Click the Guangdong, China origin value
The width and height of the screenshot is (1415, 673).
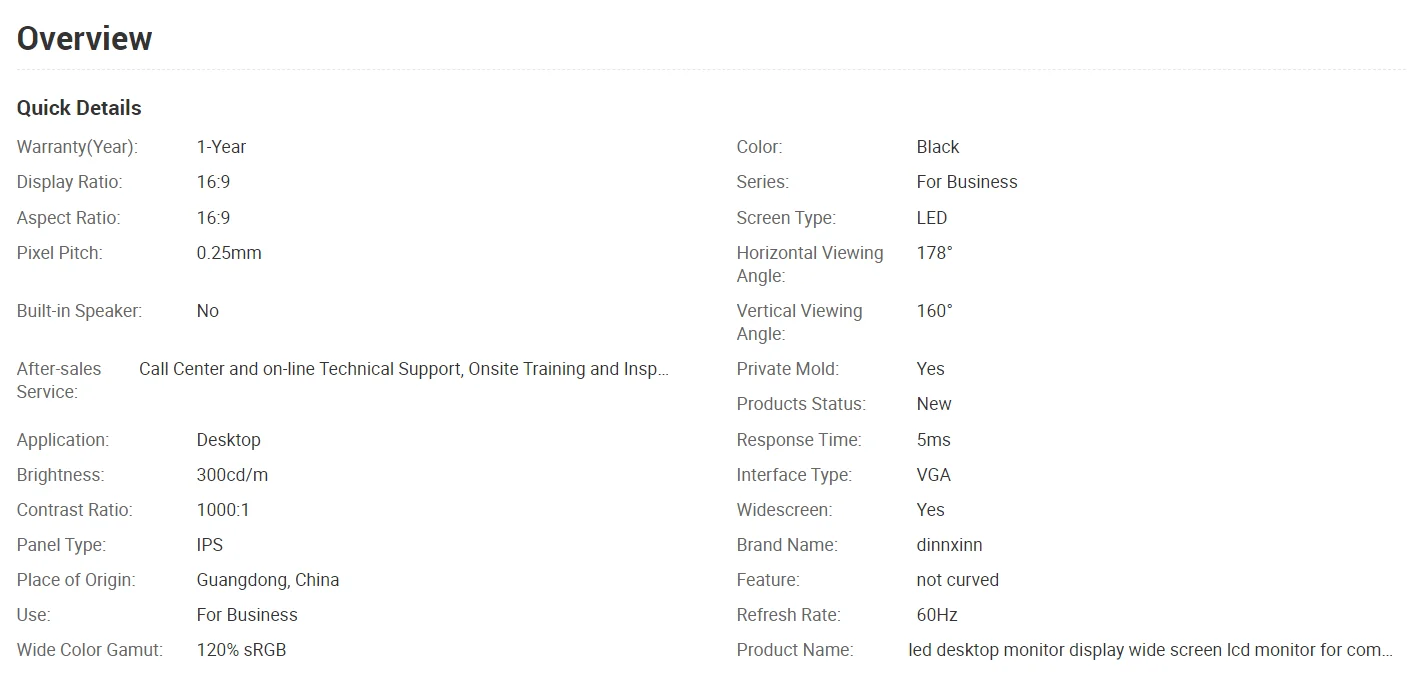coord(268,580)
